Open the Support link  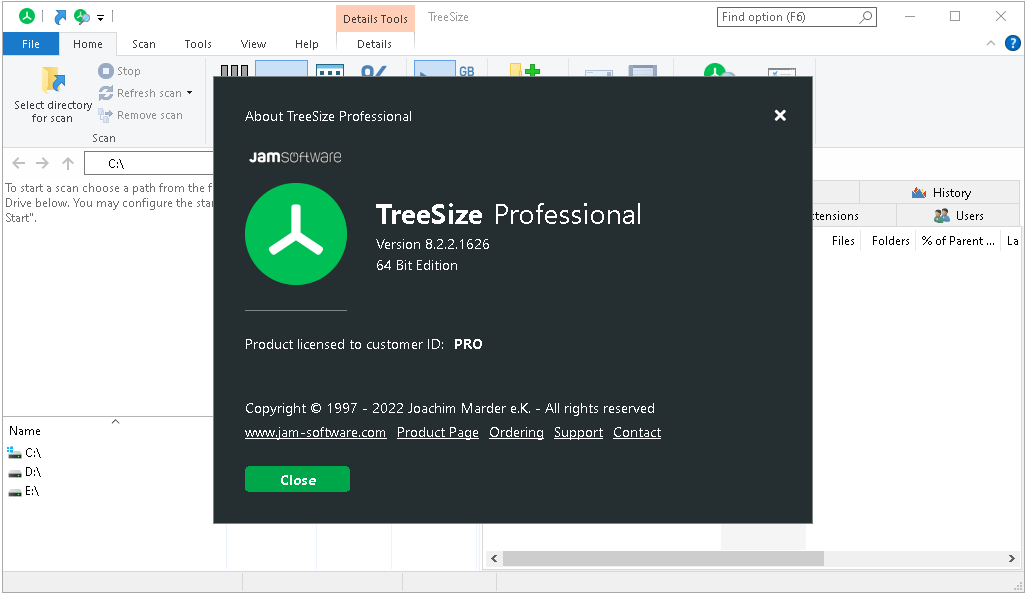pyautogui.click(x=578, y=432)
